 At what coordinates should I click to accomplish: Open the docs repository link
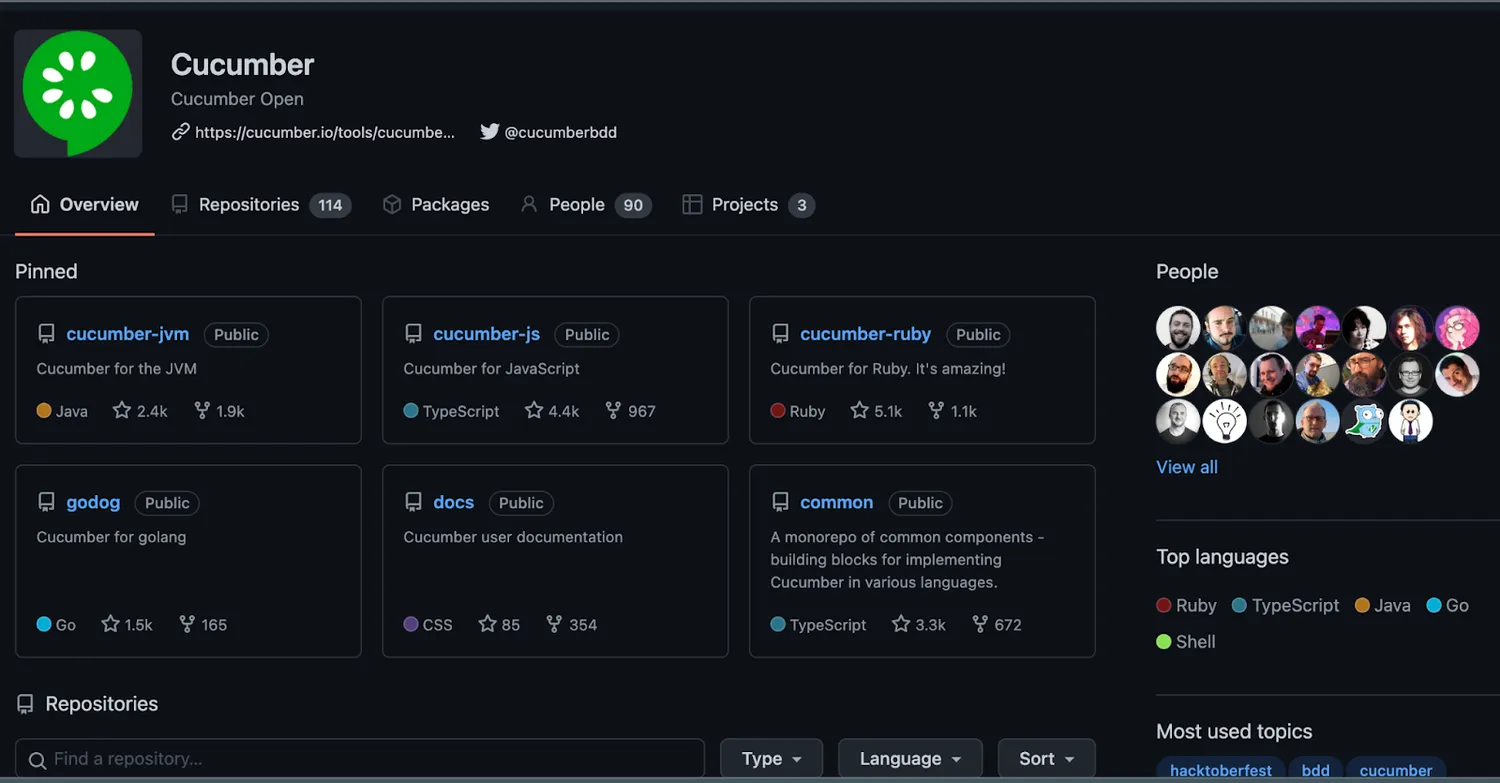pos(453,503)
